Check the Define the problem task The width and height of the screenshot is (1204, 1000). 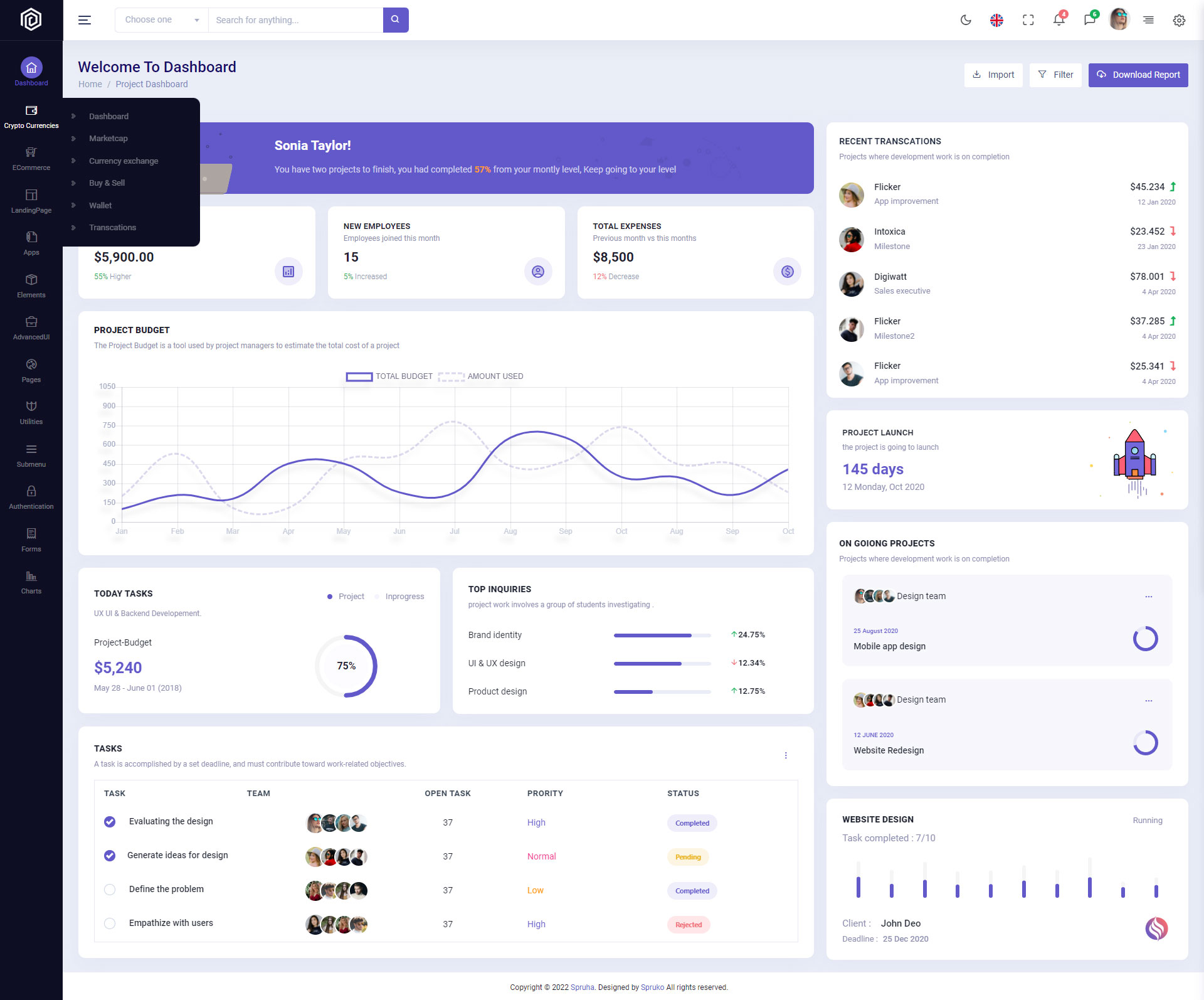click(110, 890)
